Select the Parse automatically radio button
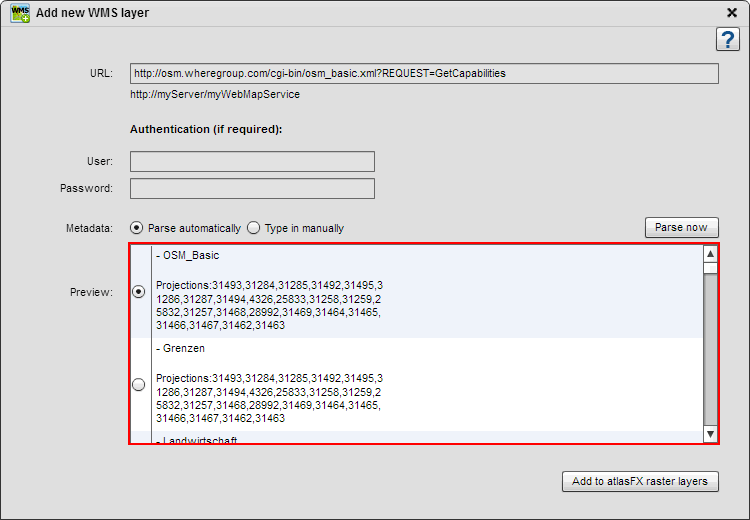 pyautogui.click(x=136, y=228)
